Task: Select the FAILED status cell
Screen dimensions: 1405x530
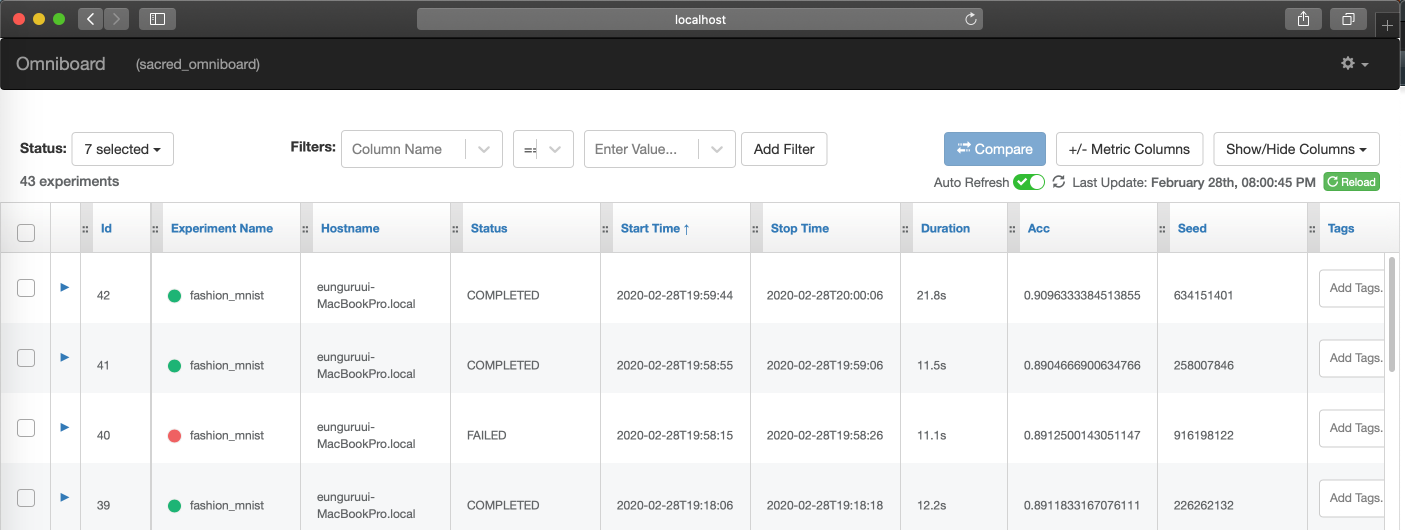Action: (x=487, y=435)
